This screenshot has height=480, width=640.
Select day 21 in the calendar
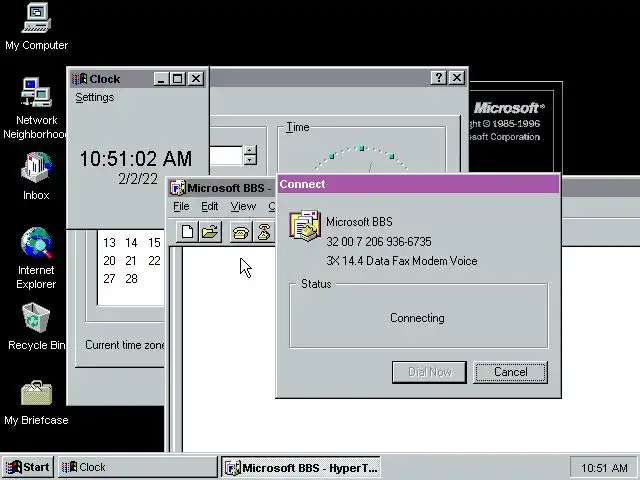tap(131, 261)
